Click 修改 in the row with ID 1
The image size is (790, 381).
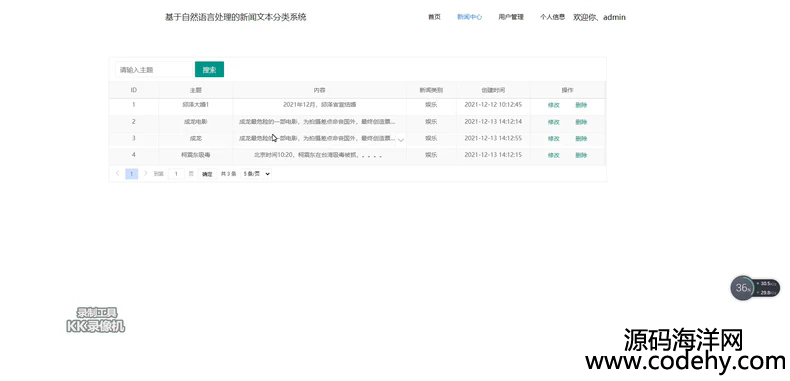coord(554,105)
